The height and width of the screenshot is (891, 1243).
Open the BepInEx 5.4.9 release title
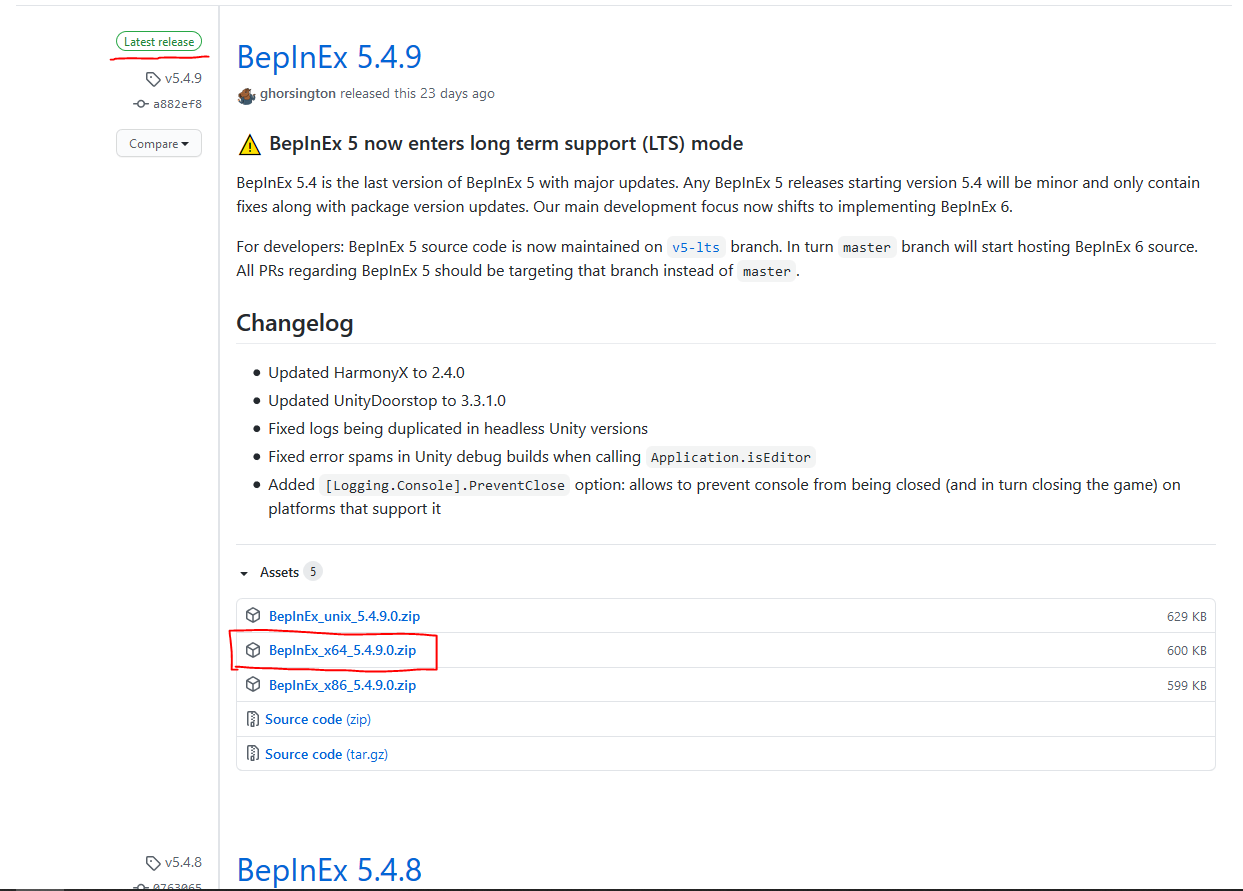[329, 57]
